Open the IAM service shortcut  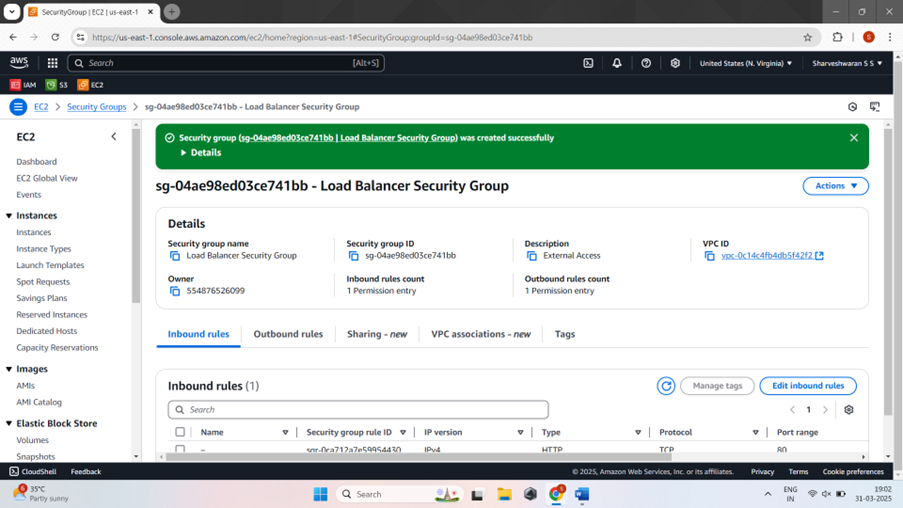pyautogui.click(x=23, y=85)
